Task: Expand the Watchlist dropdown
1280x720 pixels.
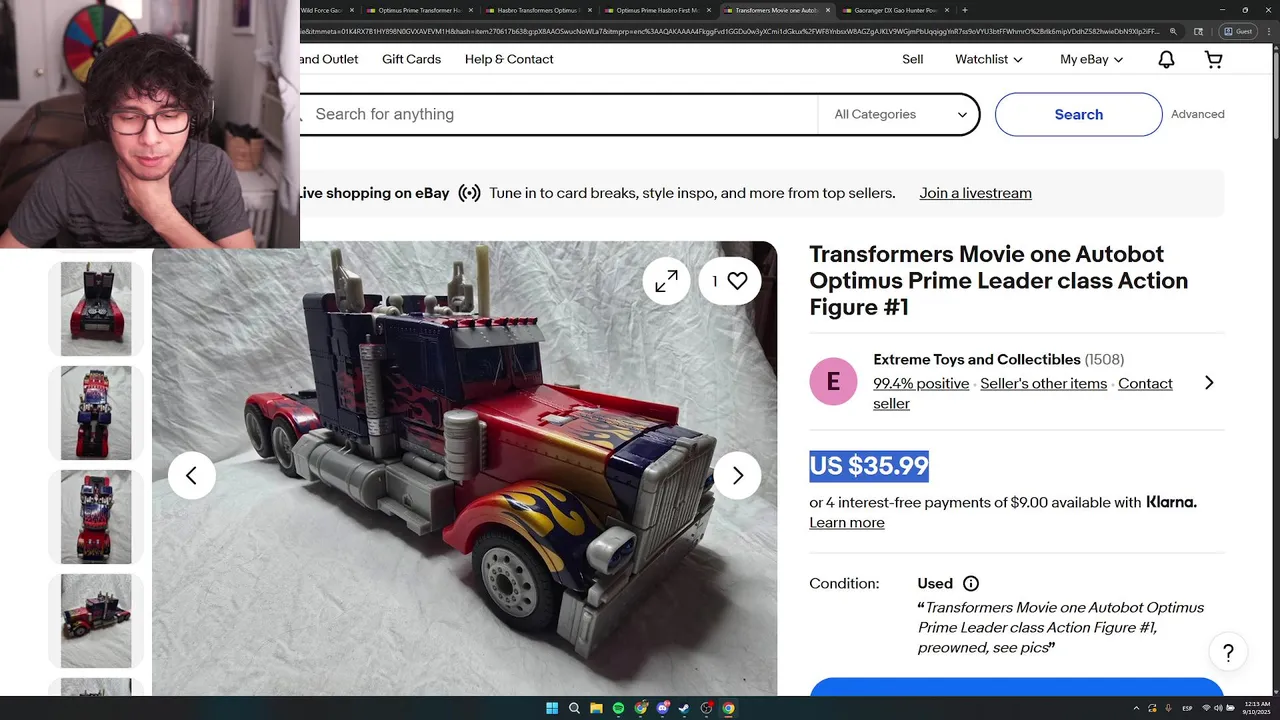Action: (x=989, y=60)
